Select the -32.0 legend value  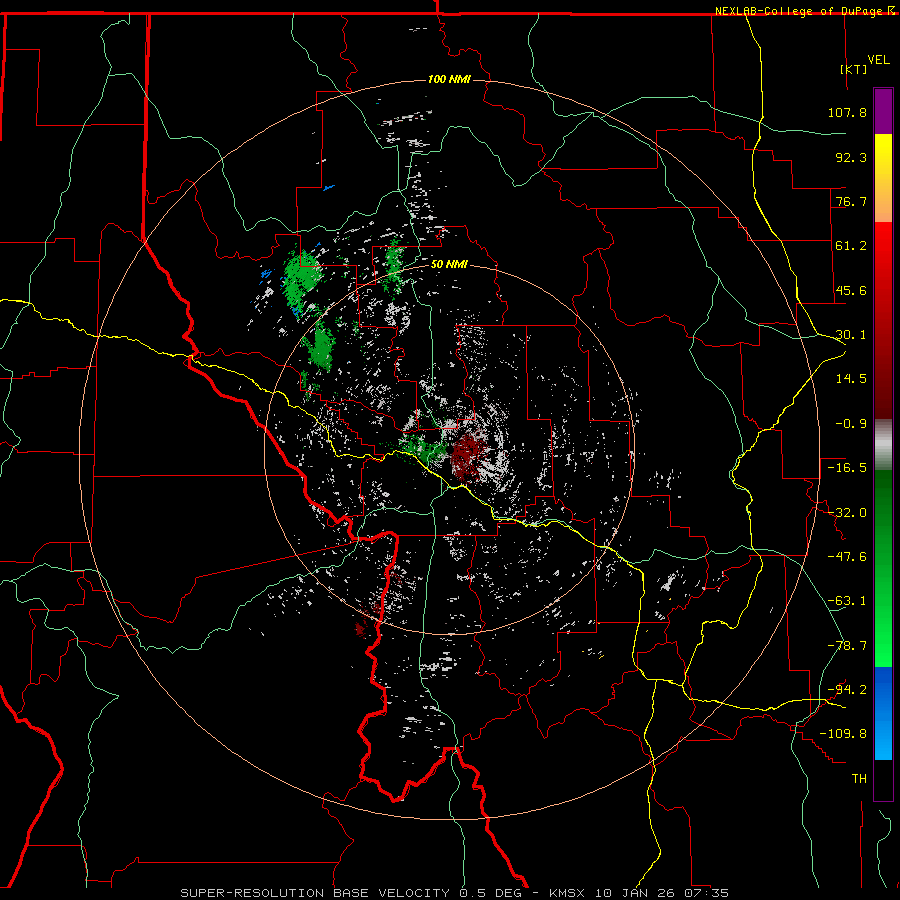point(847,513)
